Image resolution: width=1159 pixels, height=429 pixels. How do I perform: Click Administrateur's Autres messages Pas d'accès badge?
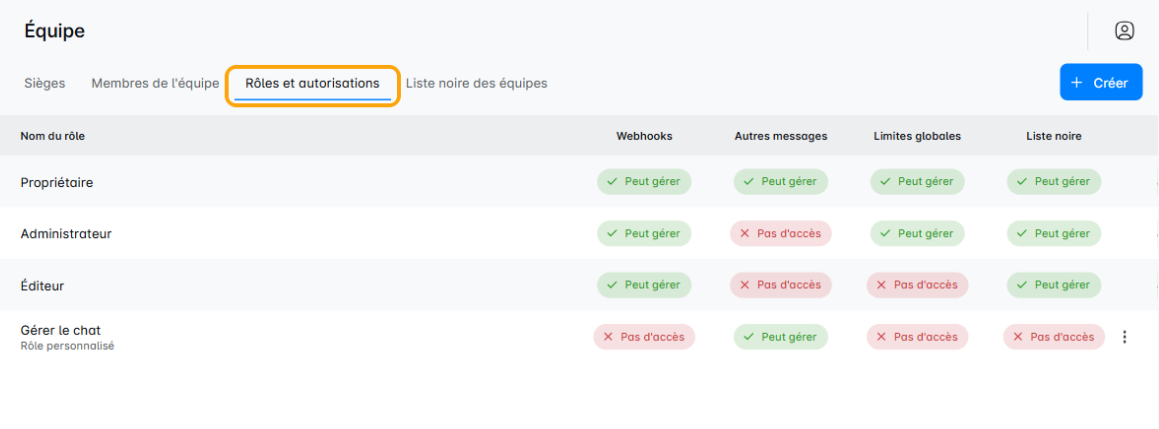(x=780, y=233)
